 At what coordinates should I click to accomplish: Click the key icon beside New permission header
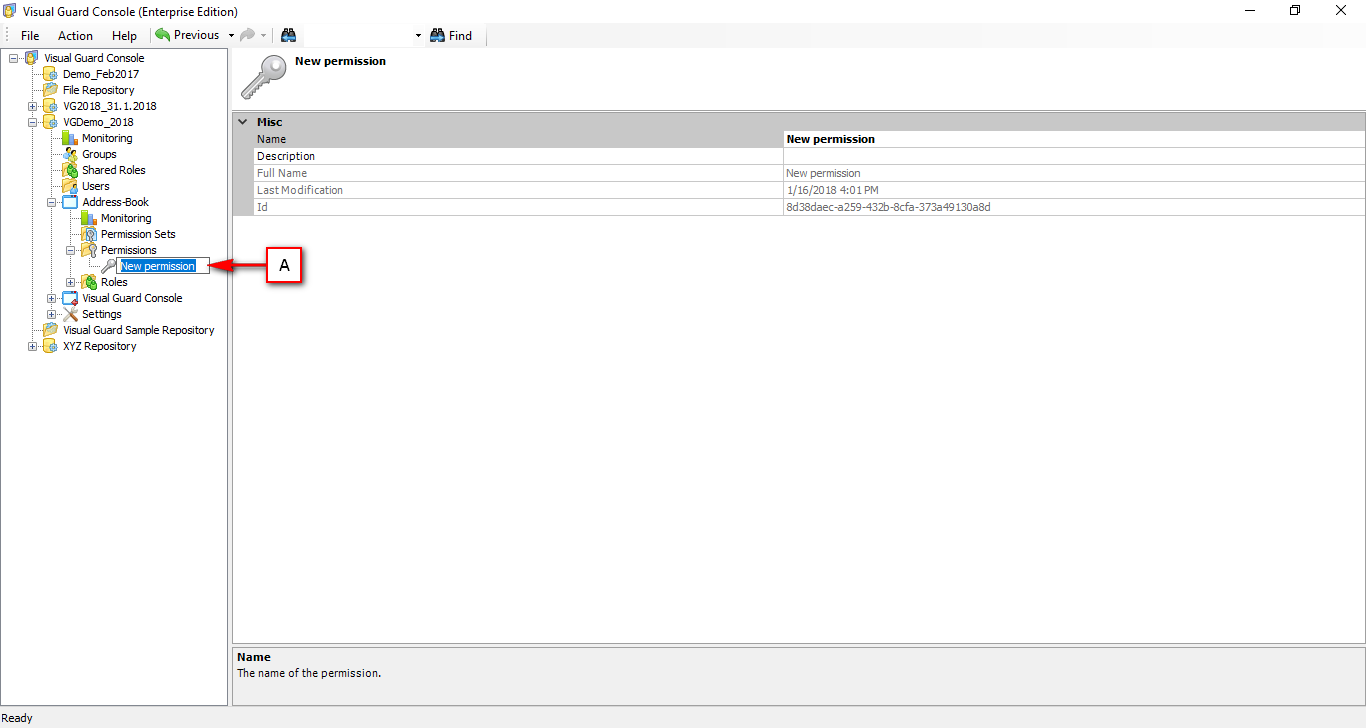pos(262,74)
